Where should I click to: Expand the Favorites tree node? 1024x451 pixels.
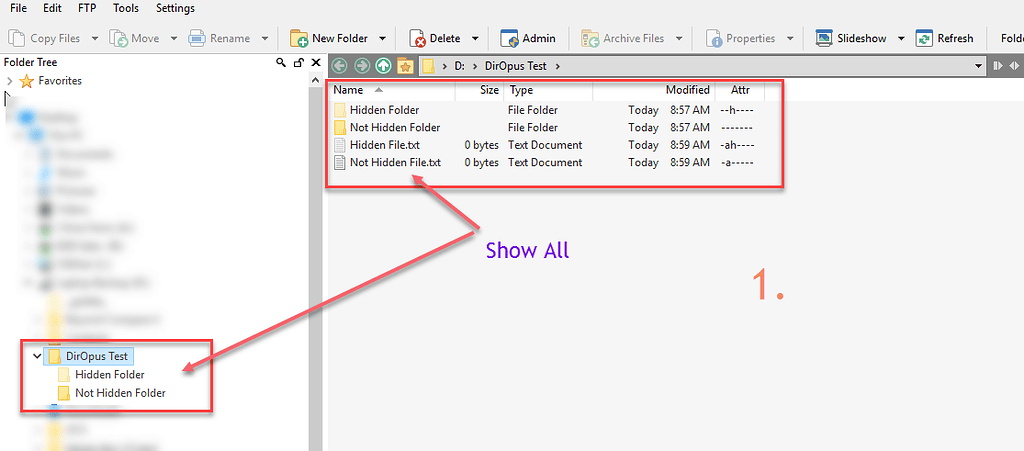pos(9,81)
